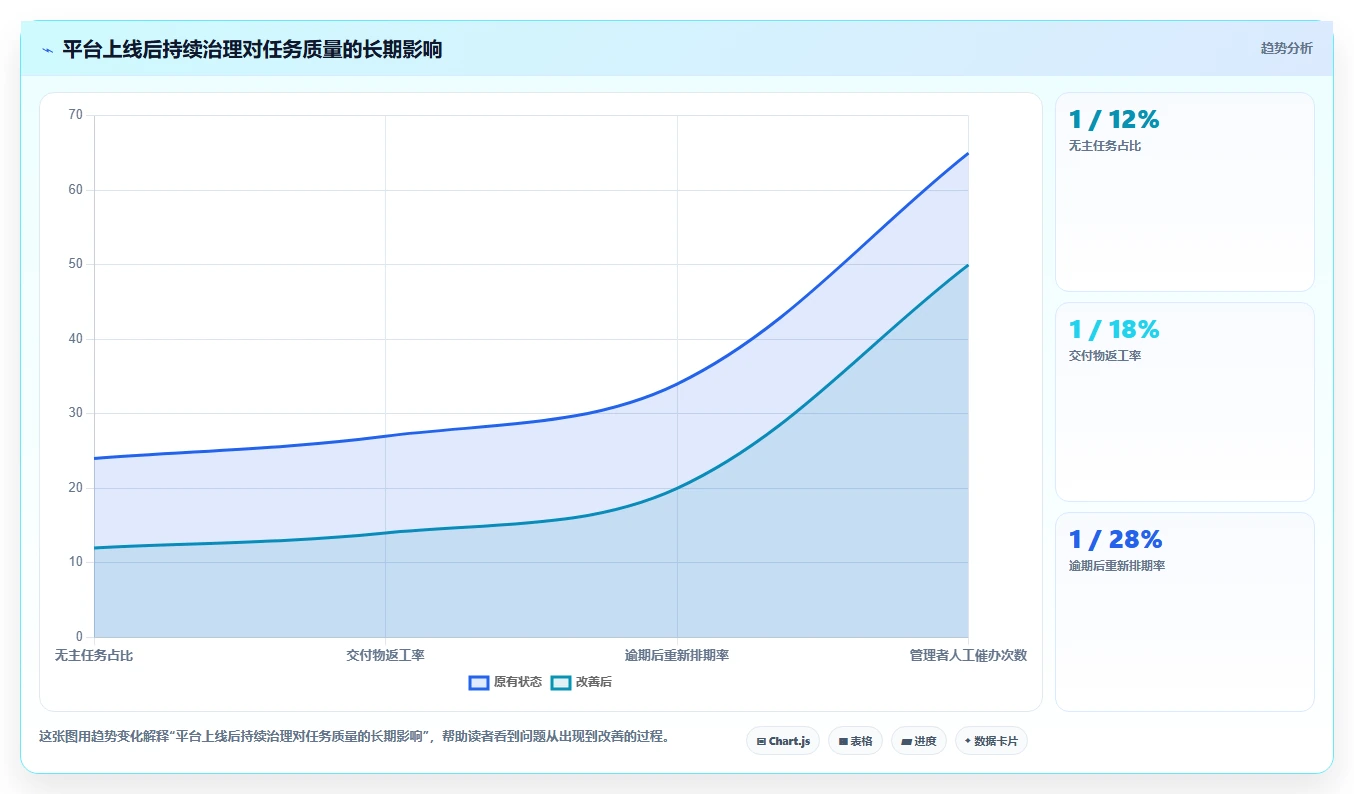Click the lightning icon beside the title
The width and height of the screenshot is (1354, 794).
(47, 50)
